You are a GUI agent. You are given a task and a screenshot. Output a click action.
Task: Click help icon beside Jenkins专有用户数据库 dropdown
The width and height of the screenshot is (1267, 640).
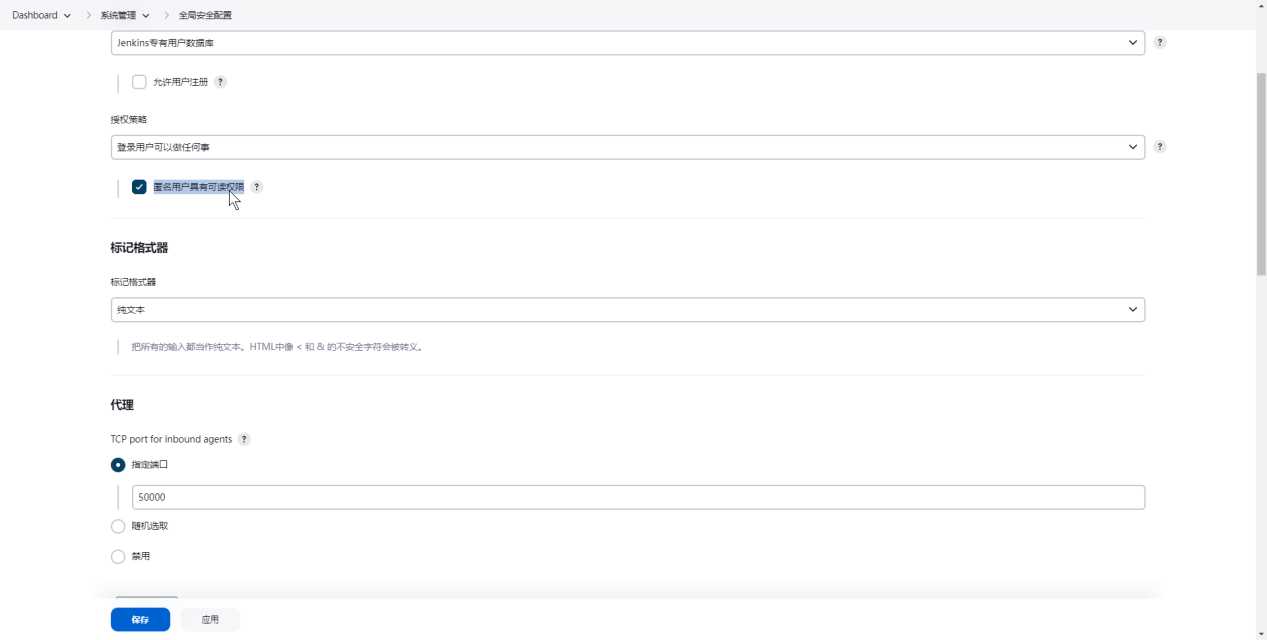click(x=1160, y=43)
